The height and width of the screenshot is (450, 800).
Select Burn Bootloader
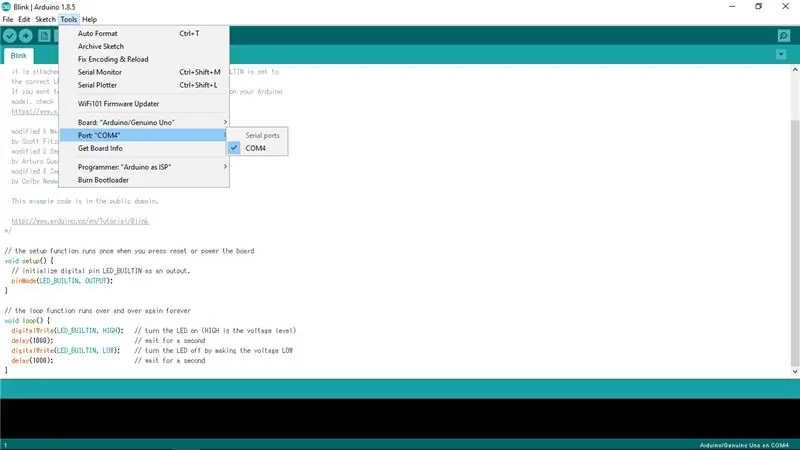pyautogui.click(x=144, y=180)
